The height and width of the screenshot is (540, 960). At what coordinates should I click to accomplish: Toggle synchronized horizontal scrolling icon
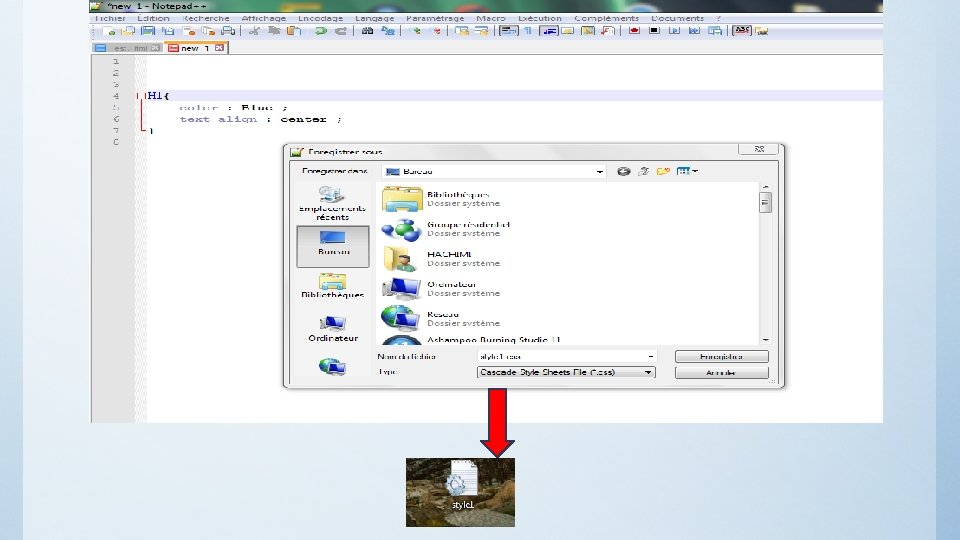click(482, 31)
